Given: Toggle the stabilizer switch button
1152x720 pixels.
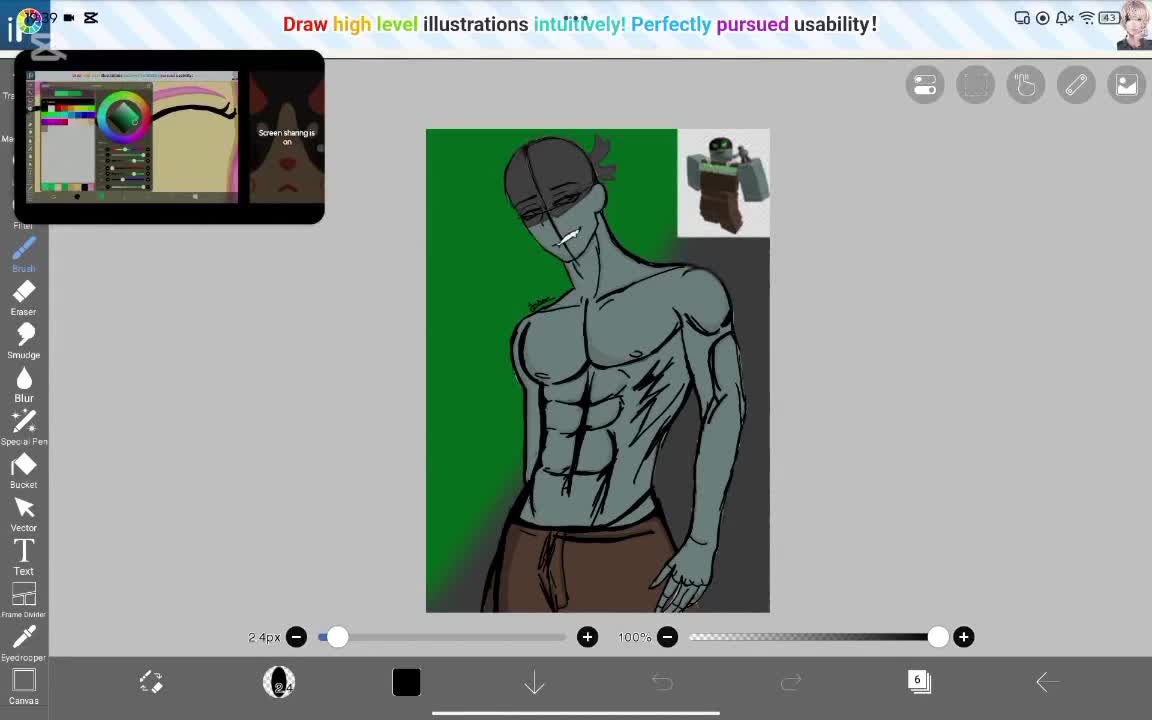Looking at the screenshot, I should tap(925, 85).
